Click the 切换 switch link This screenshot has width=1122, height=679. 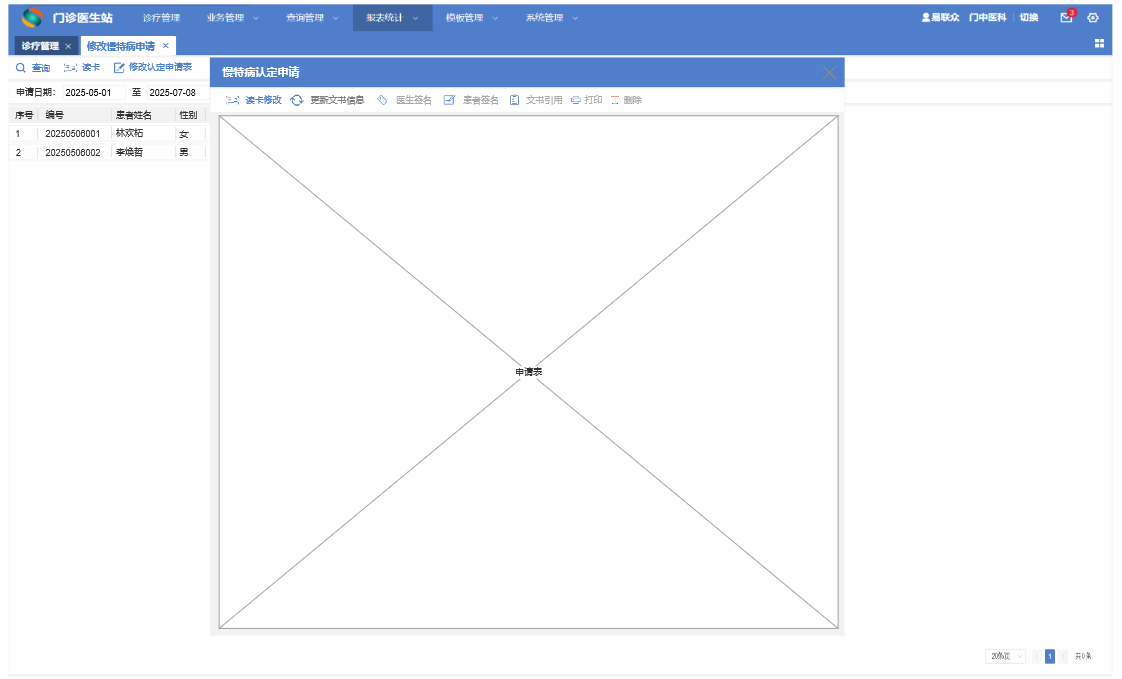pyautogui.click(x=1029, y=17)
